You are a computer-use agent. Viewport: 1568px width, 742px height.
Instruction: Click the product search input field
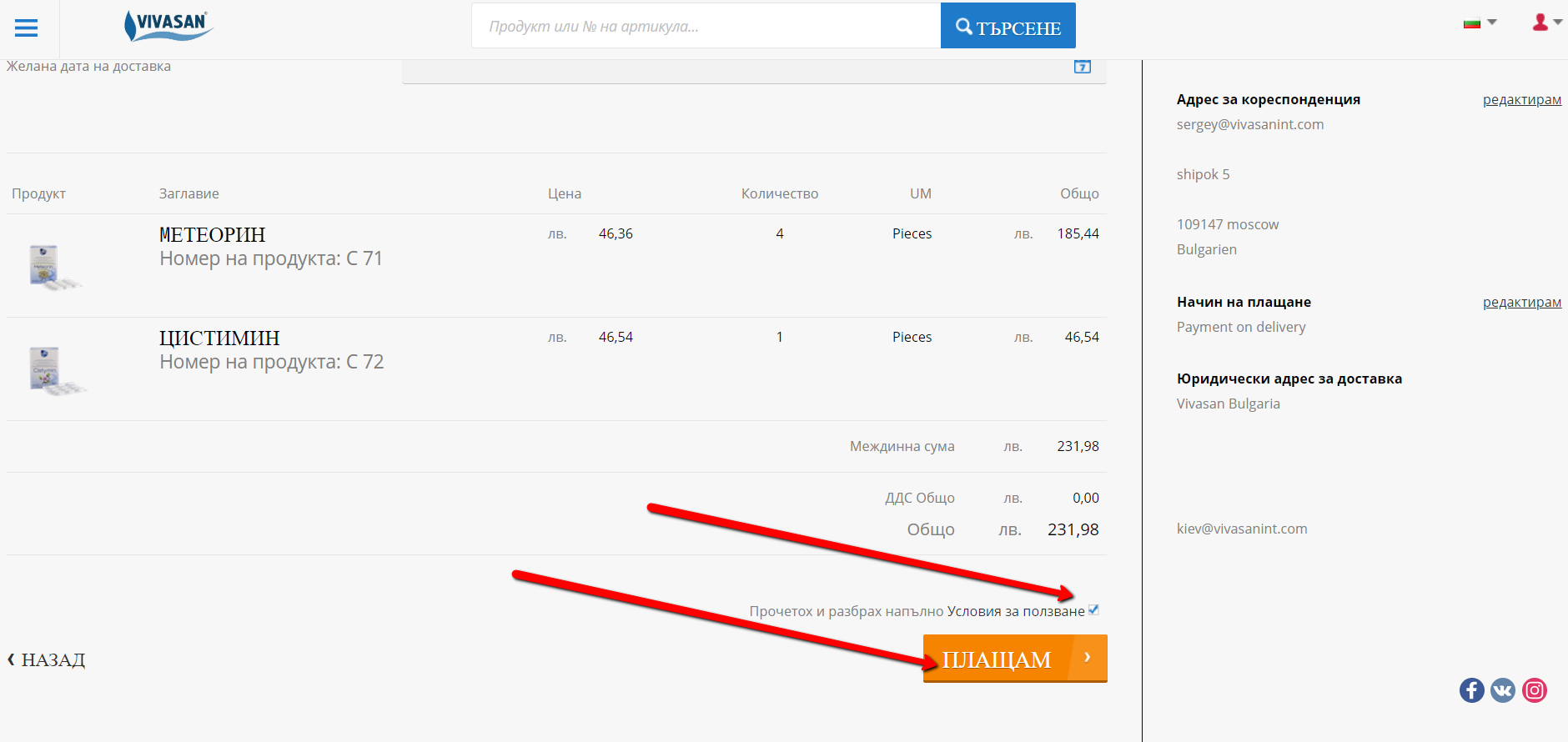pyautogui.click(x=706, y=26)
